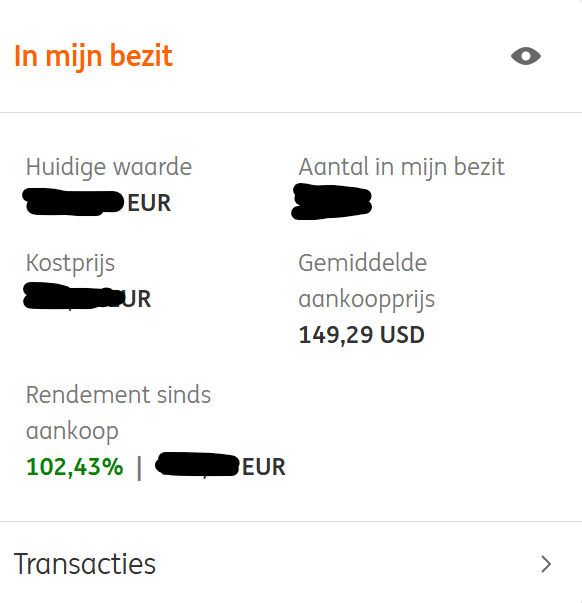Click the blacked-out Huidige waarde amount
Image resolution: width=582 pixels, height=603 pixels.
pyautogui.click(x=73, y=202)
